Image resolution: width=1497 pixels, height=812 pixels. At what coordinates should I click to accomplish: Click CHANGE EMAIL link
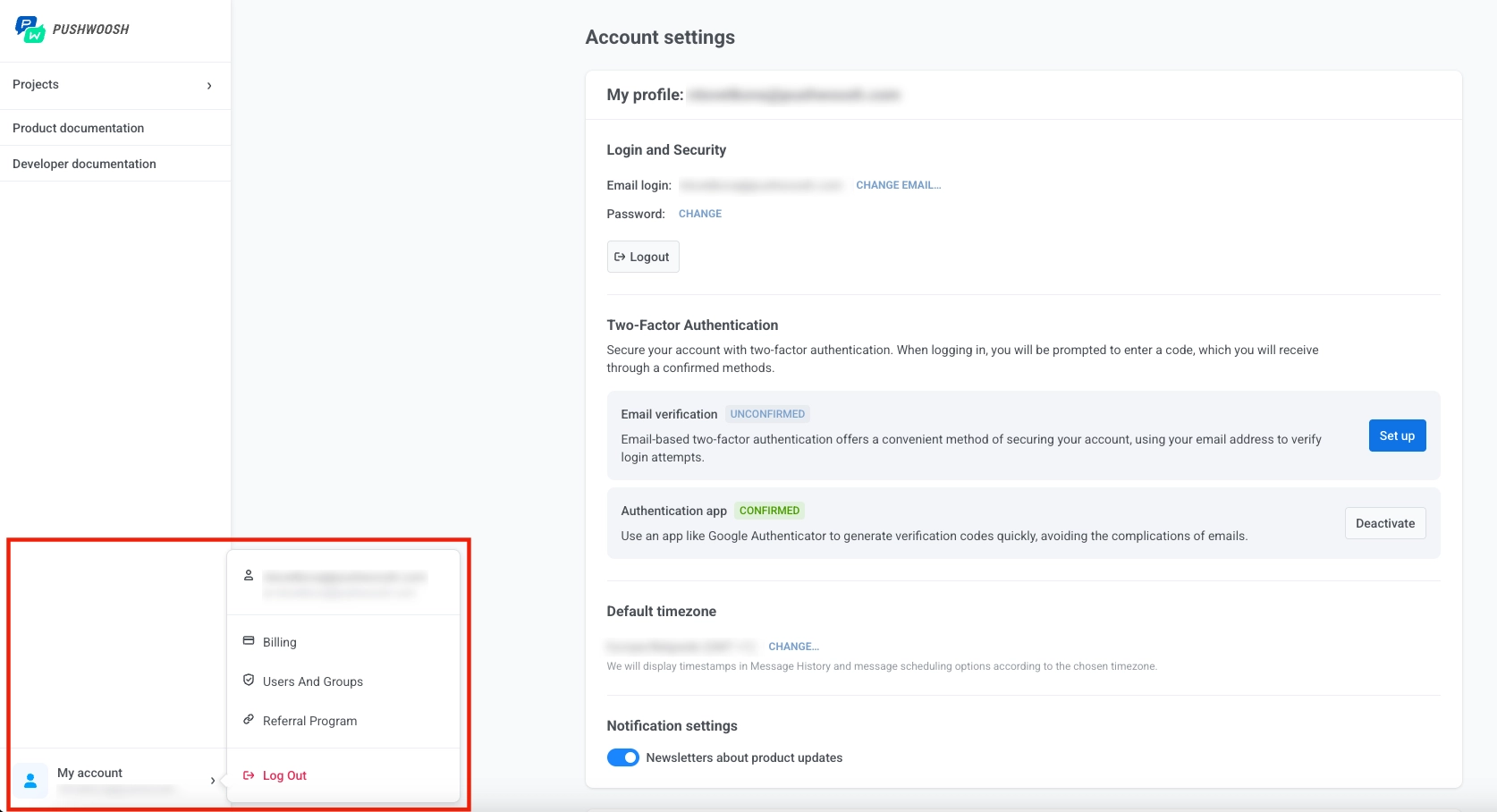898,185
